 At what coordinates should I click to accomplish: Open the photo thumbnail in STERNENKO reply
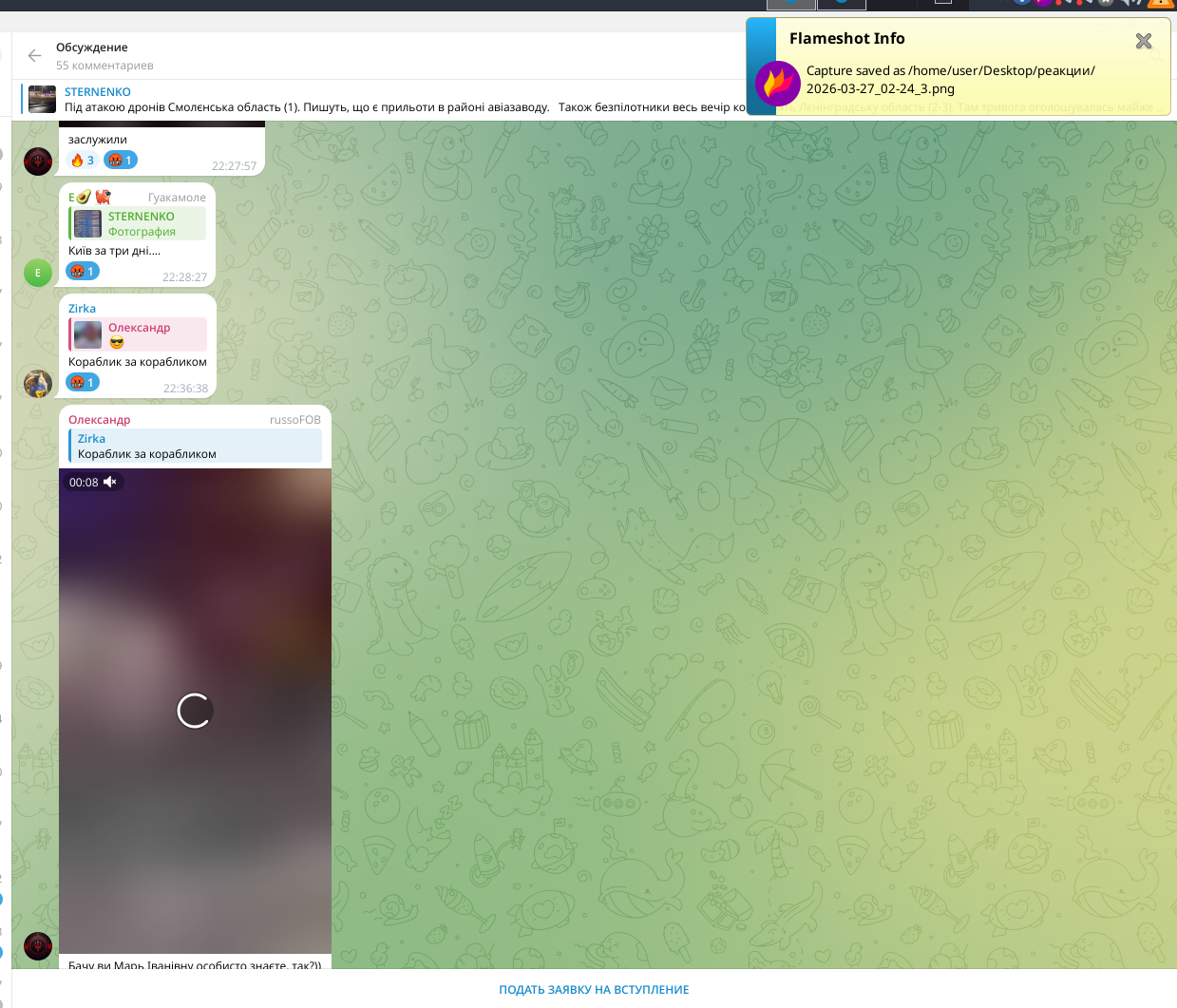[87, 224]
